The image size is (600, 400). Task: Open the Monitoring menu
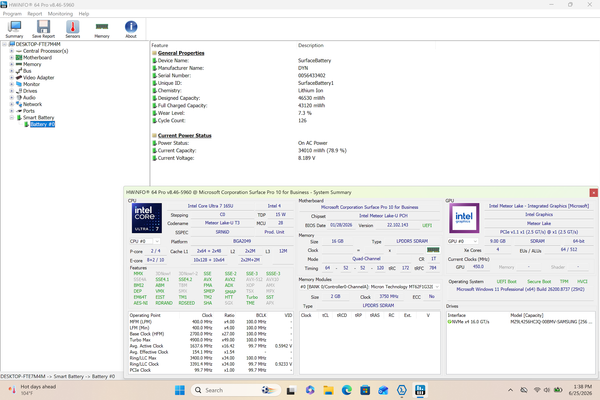coord(60,14)
